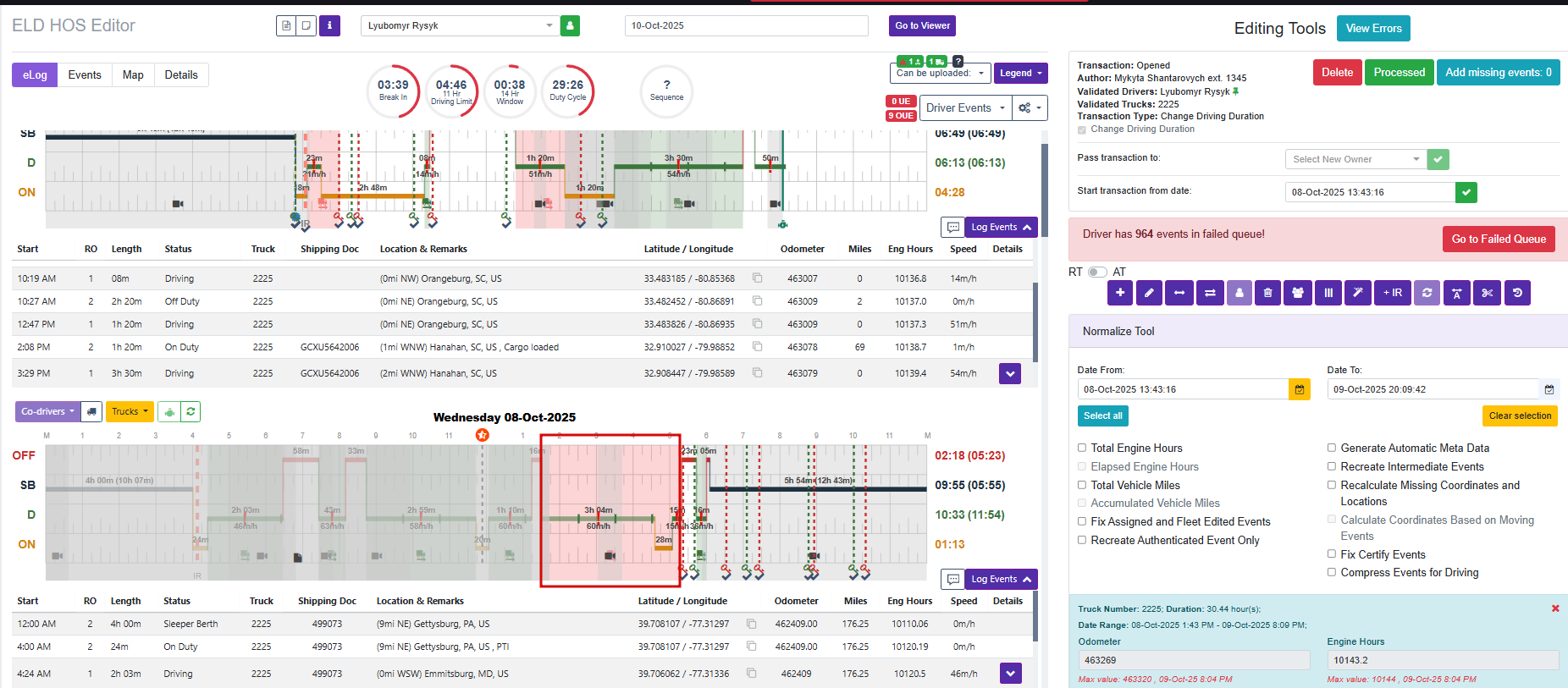The height and width of the screenshot is (688, 1568).
Task: Click the scissors cut tool
Action: tap(1488, 293)
